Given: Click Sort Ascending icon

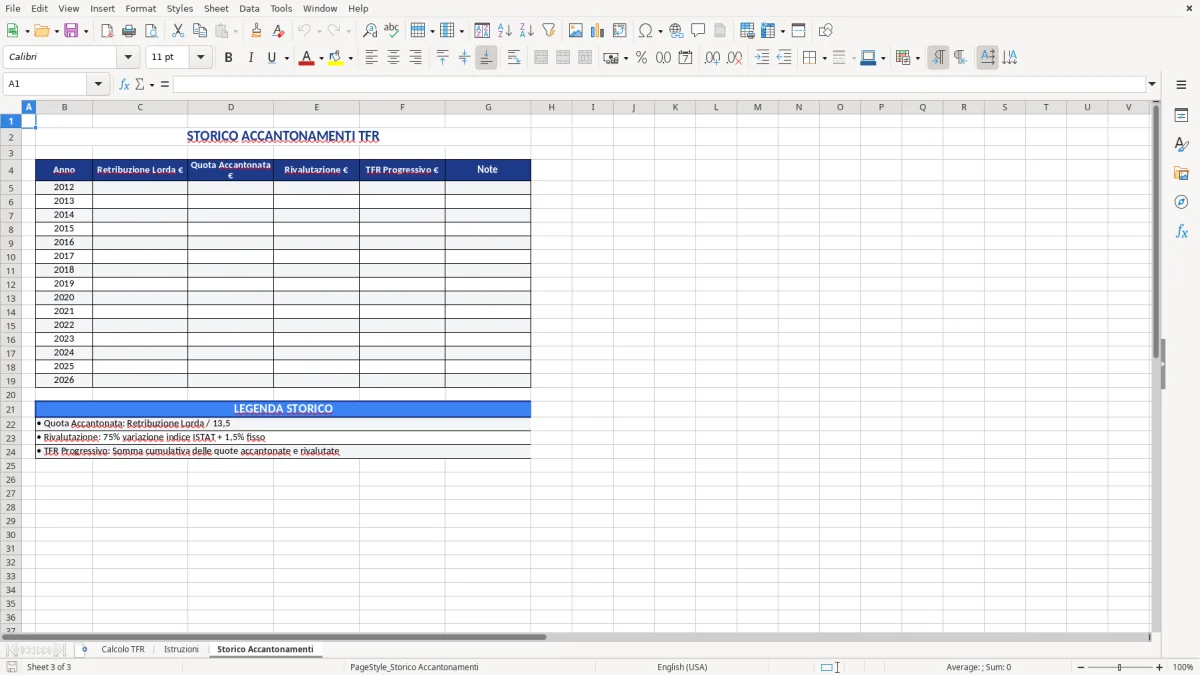Looking at the screenshot, I should pyautogui.click(x=505, y=31).
